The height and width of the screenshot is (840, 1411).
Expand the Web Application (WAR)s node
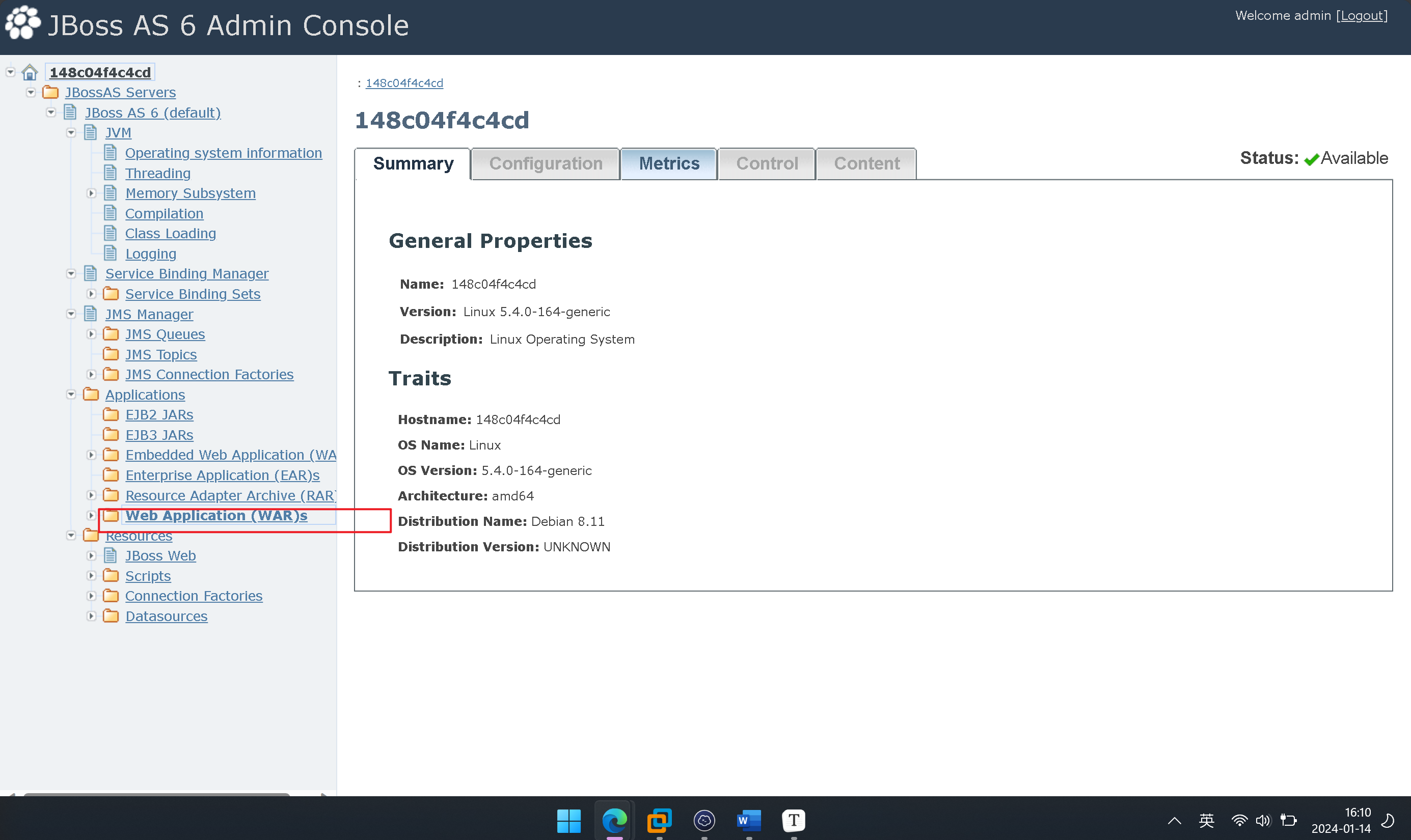pyautogui.click(x=91, y=516)
